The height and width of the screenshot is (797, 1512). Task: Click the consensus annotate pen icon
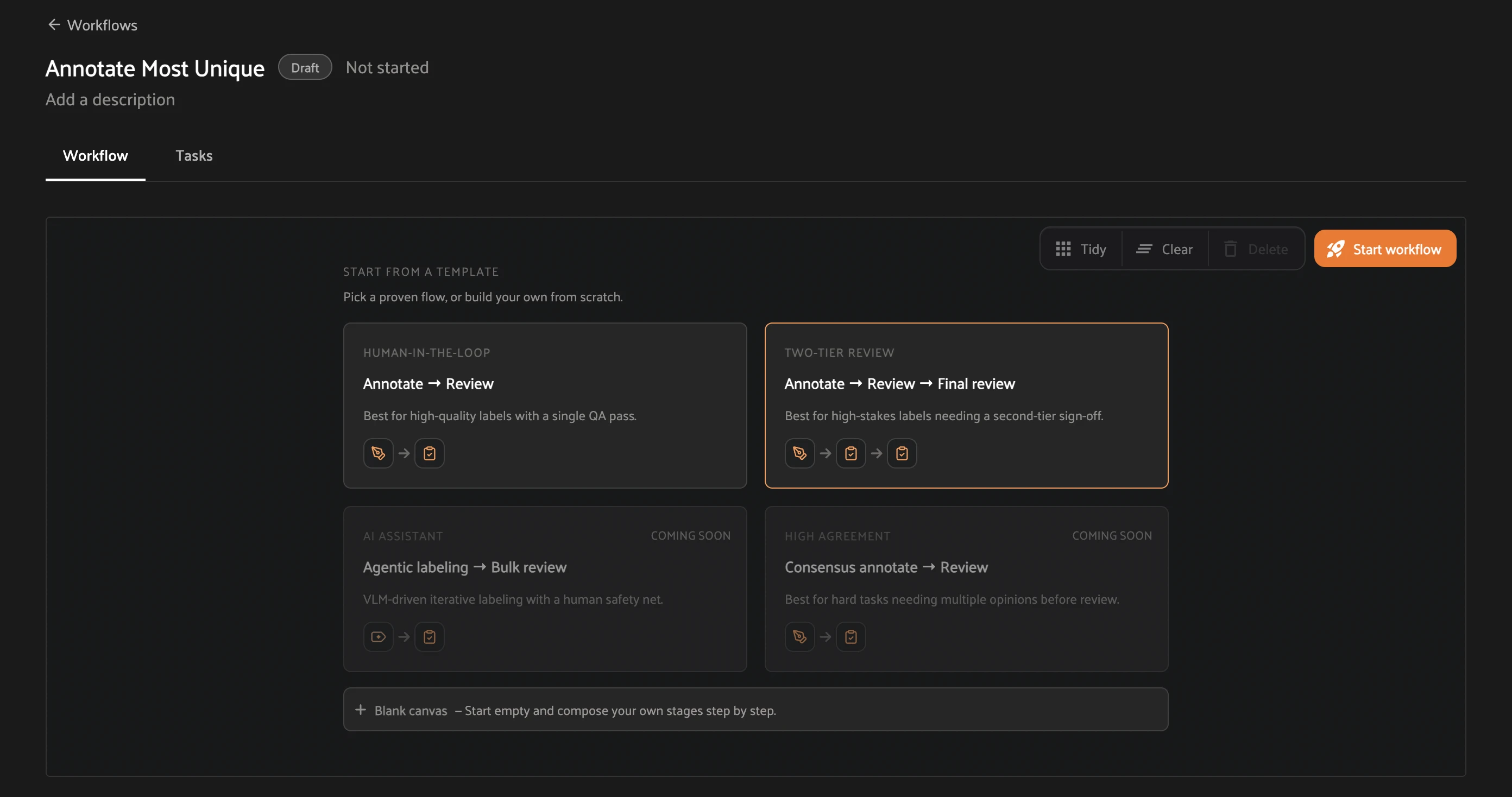pyautogui.click(x=799, y=637)
